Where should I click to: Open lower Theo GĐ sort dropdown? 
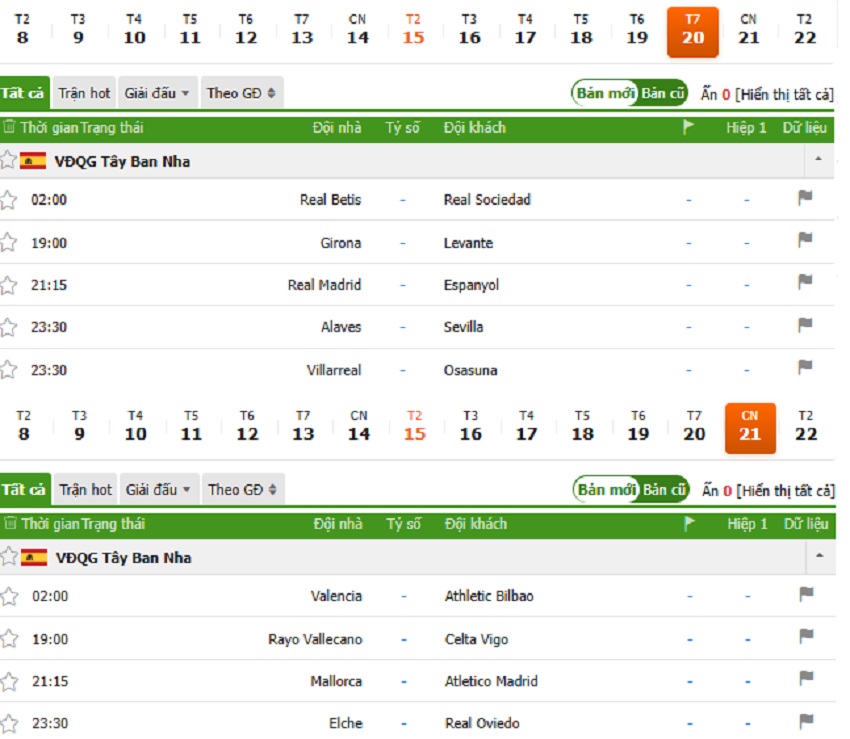click(242, 490)
